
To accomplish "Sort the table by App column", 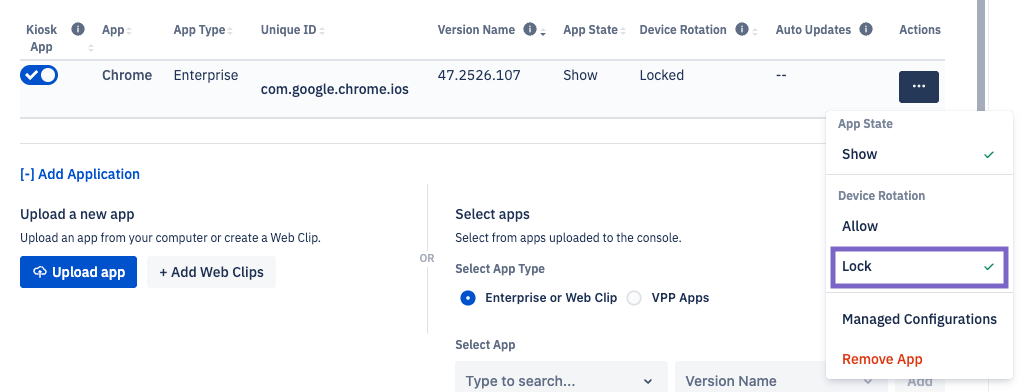I will [x=129, y=31].
